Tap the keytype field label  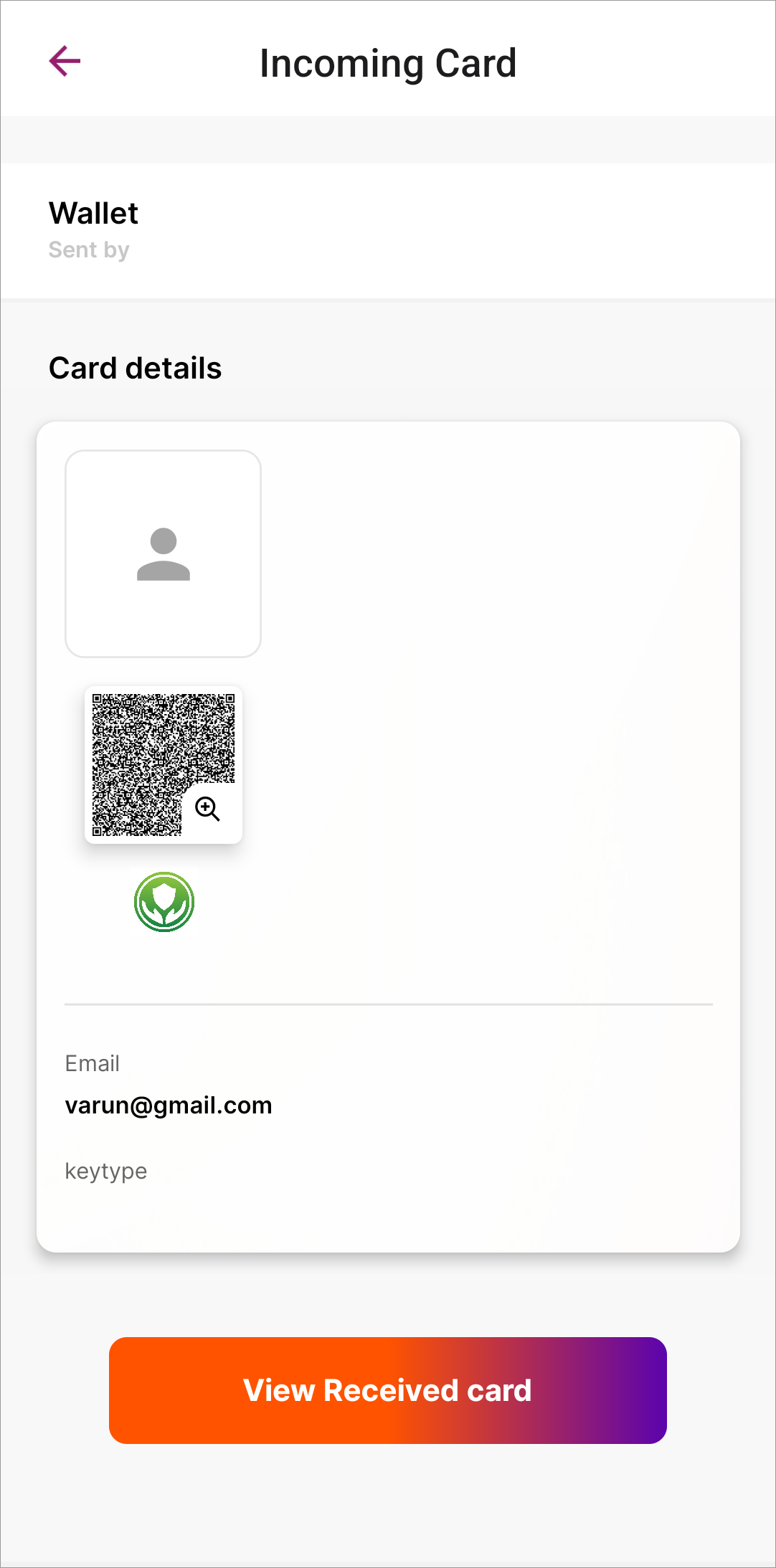click(x=106, y=1171)
